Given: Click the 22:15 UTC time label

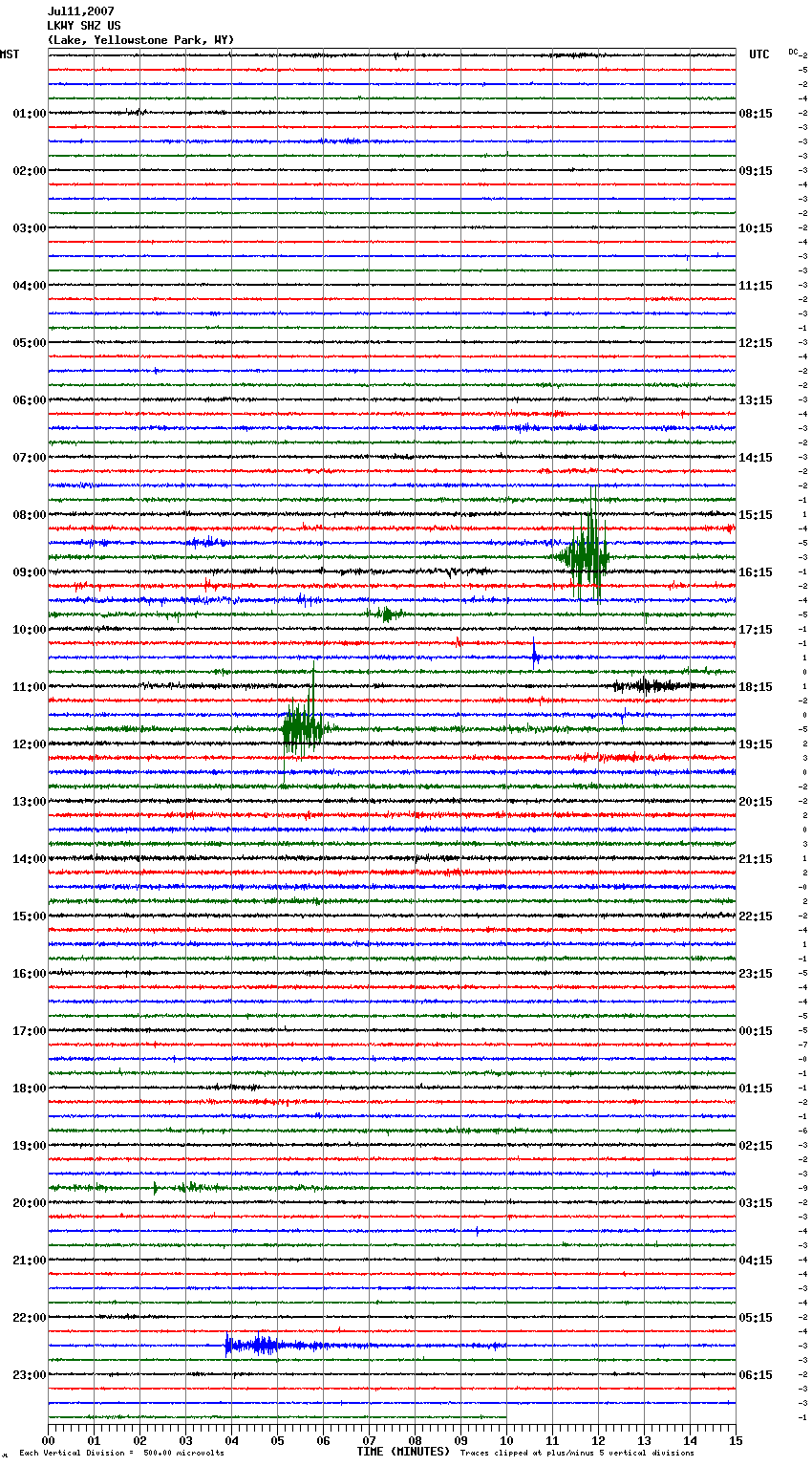Looking at the screenshot, I should tap(756, 916).
